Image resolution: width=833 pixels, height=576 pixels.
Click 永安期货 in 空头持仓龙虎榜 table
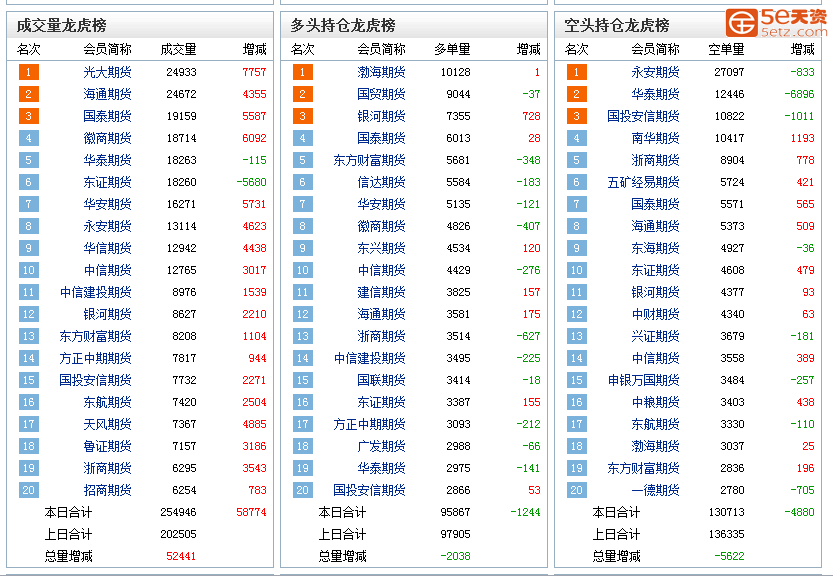coord(656,72)
